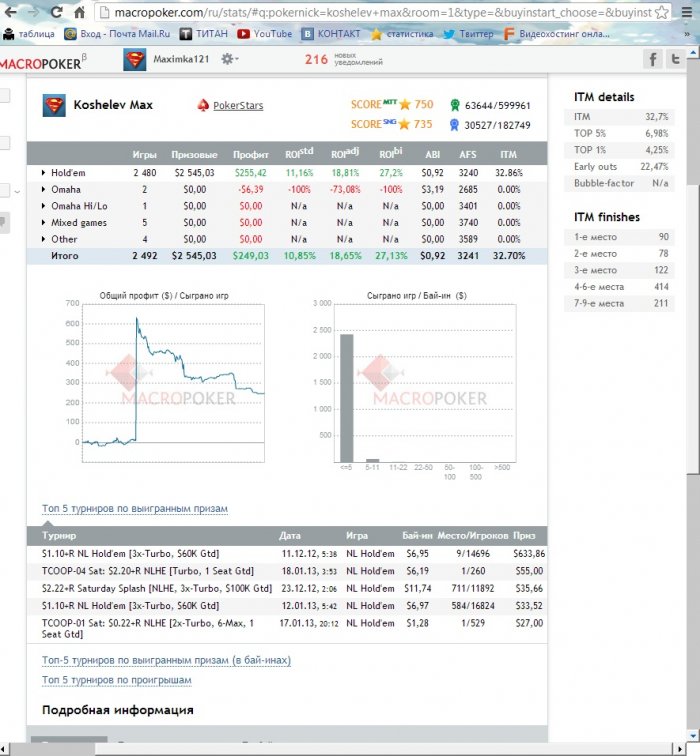This screenshot has width=700, height=756.
Task: Open the Видеохостинг bookmark
Action: (x=557, y=34)
